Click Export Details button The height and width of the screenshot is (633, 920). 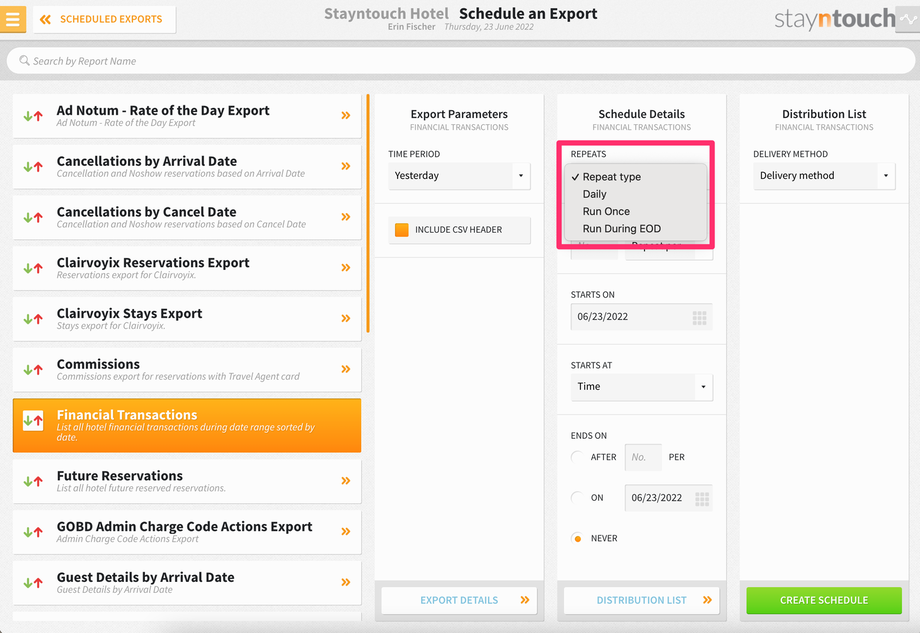459,600
